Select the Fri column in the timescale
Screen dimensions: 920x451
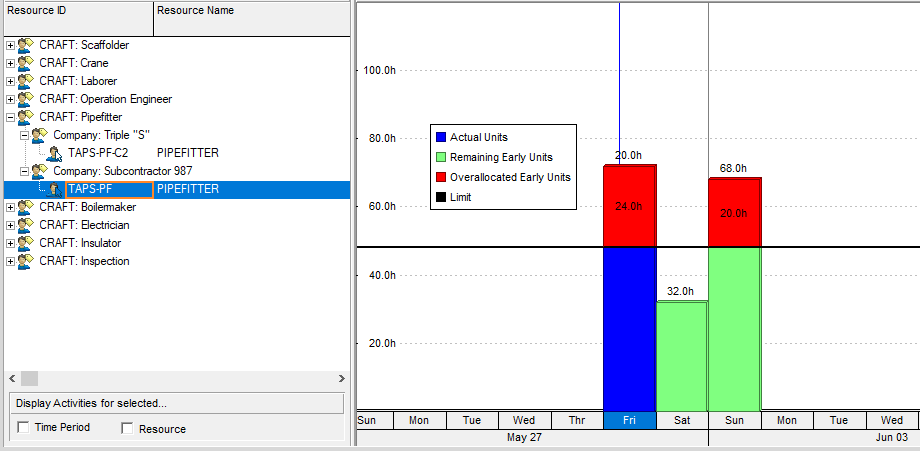pyautogui.click(x=629, y=421)
